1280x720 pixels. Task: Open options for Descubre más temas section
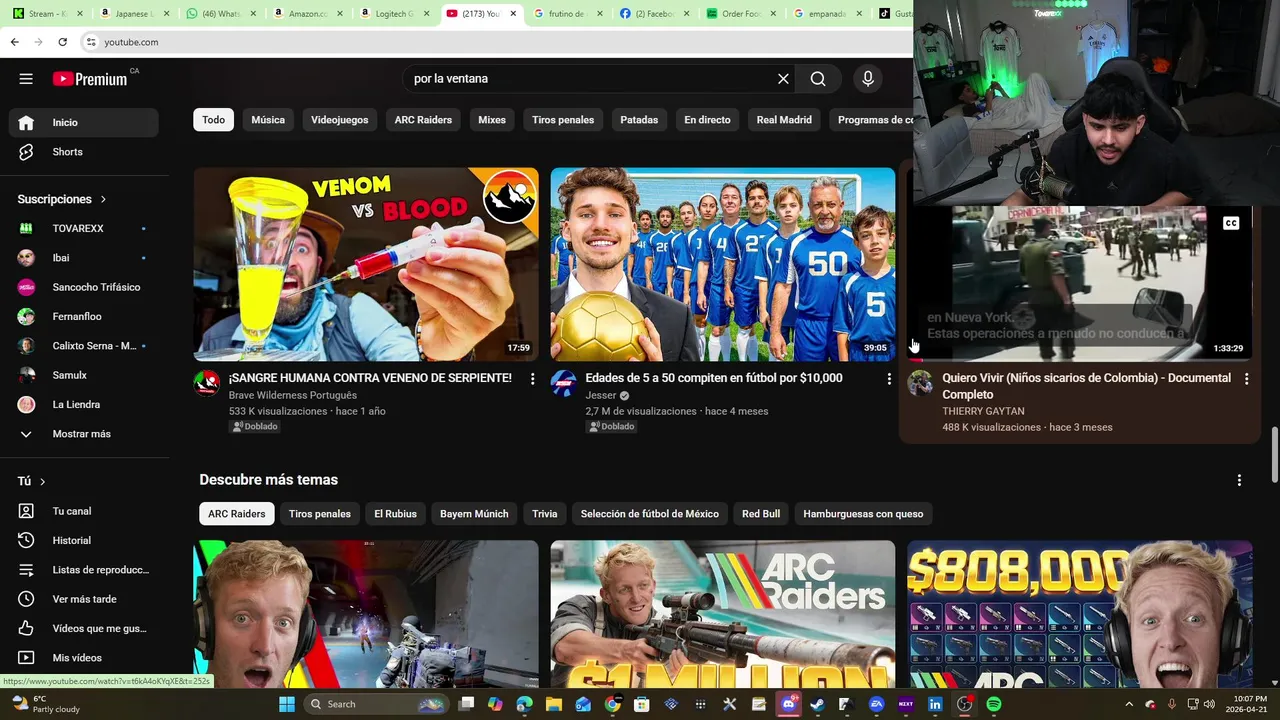(x=1239, y=480)
